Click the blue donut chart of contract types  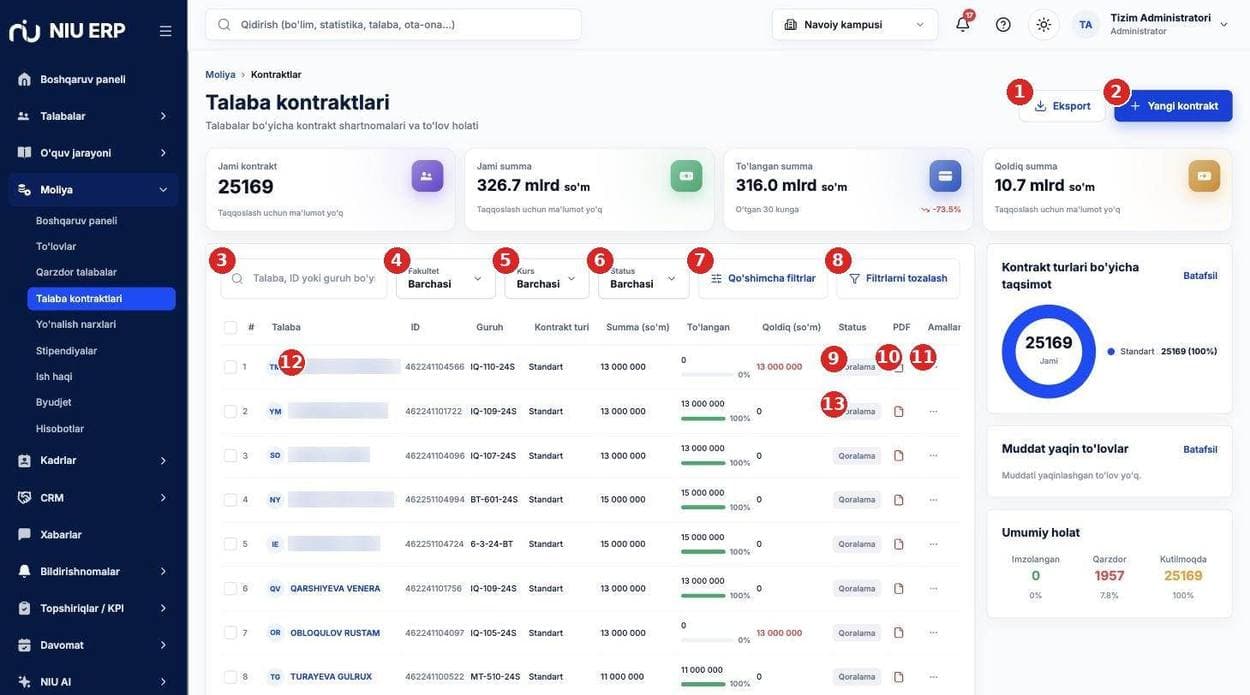pos(1049,351)
